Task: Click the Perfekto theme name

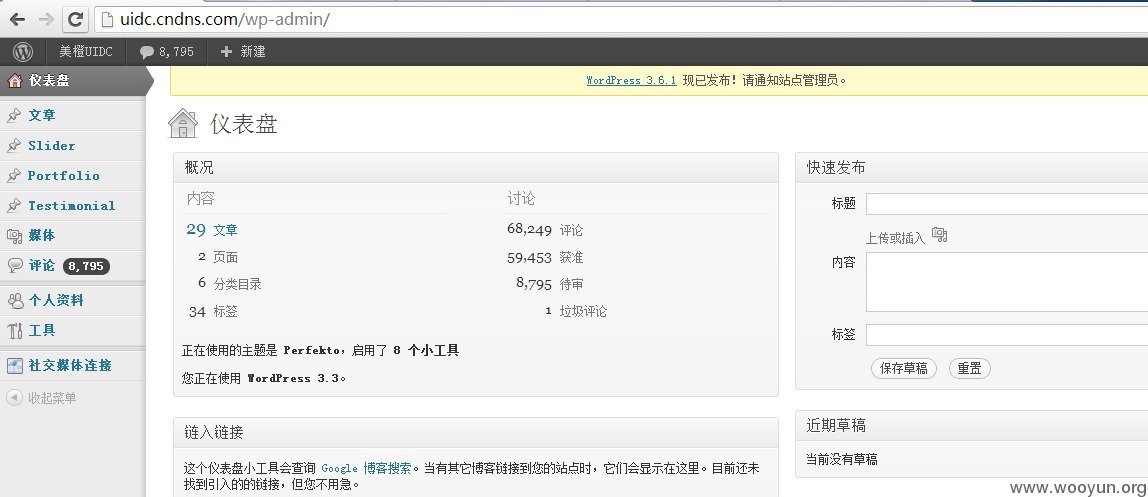Action: (x=311, y=351)
